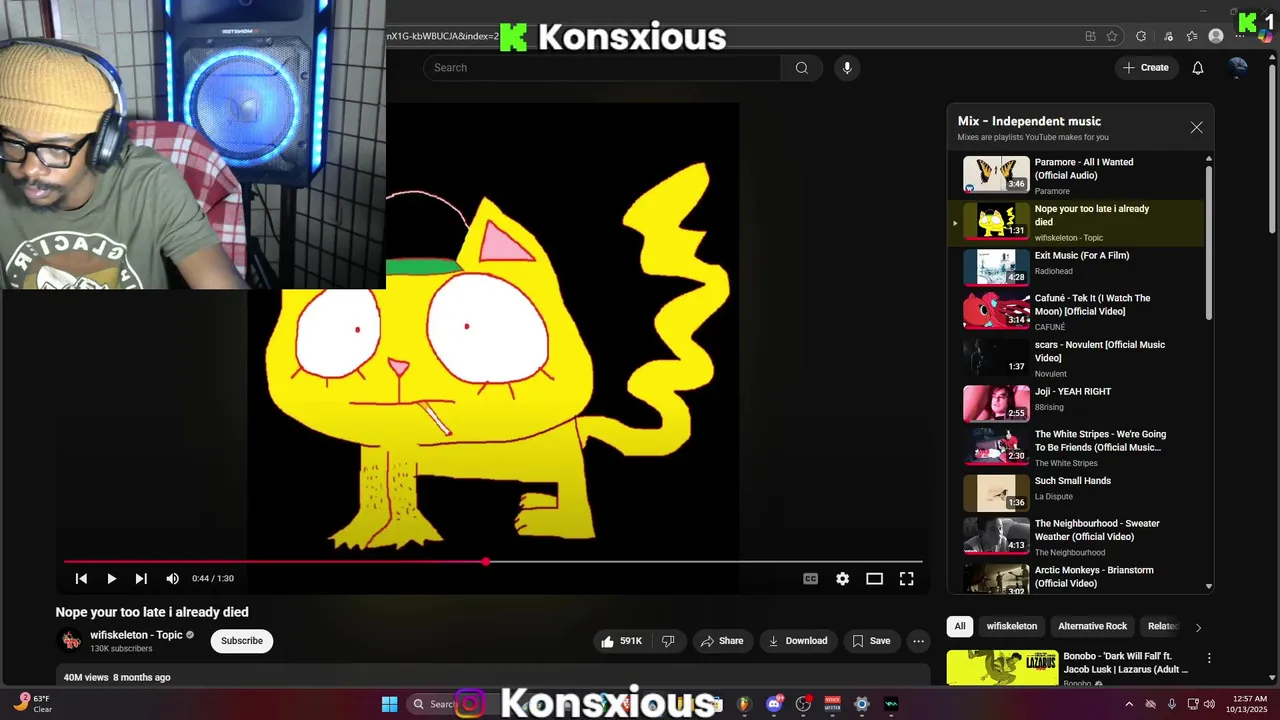This screenshot has height=720, width=1280.
Task: Open the split screen apps icon in the address bar
Action: coord(1090,36)
